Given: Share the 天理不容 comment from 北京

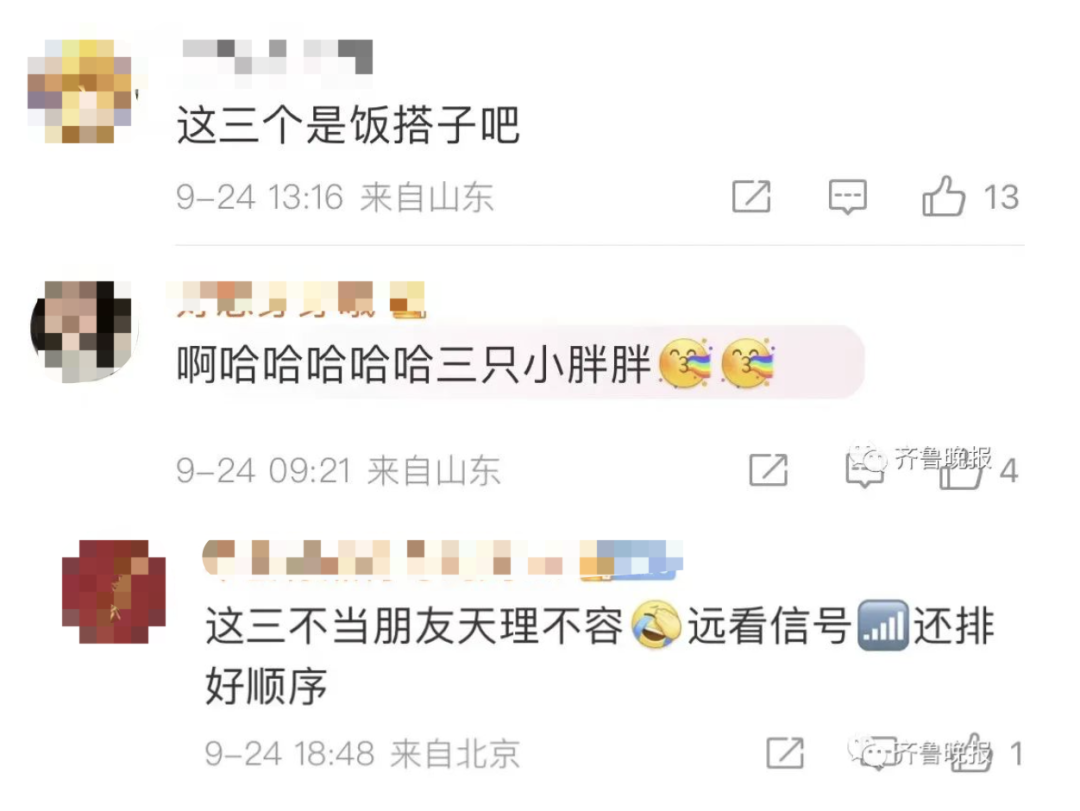Looking at the screenshot, I should (x=785, y=752).
